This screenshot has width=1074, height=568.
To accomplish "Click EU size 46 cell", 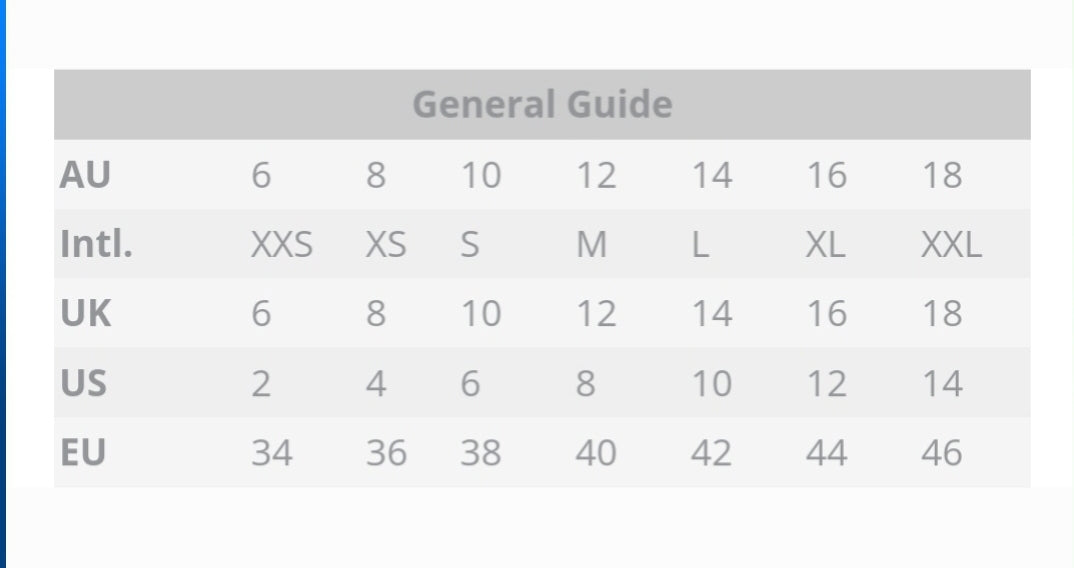I will tap(941, 453).
